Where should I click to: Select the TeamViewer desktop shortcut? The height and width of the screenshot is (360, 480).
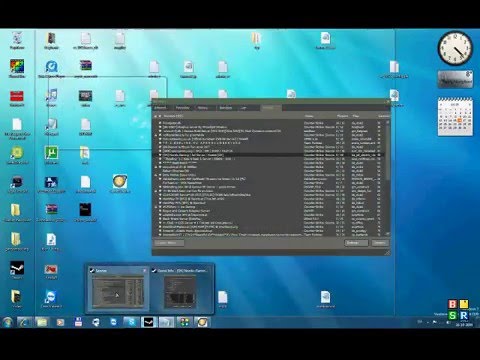click(51, 299)
